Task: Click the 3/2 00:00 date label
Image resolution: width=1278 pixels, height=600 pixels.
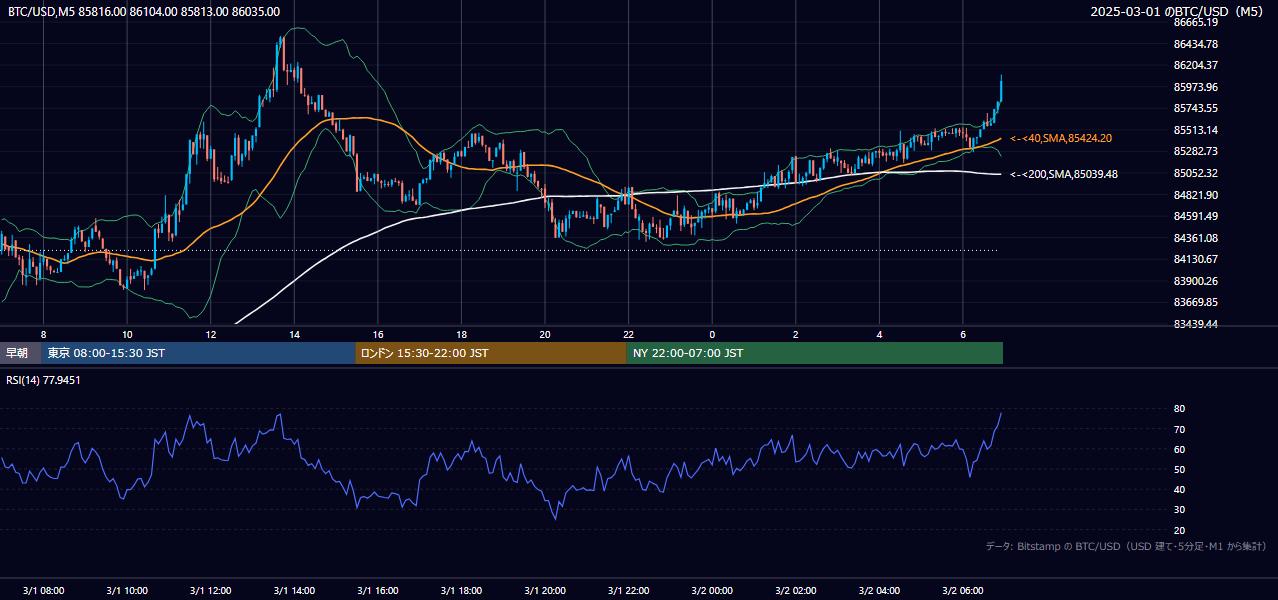Action: click(x=712, y=591)
